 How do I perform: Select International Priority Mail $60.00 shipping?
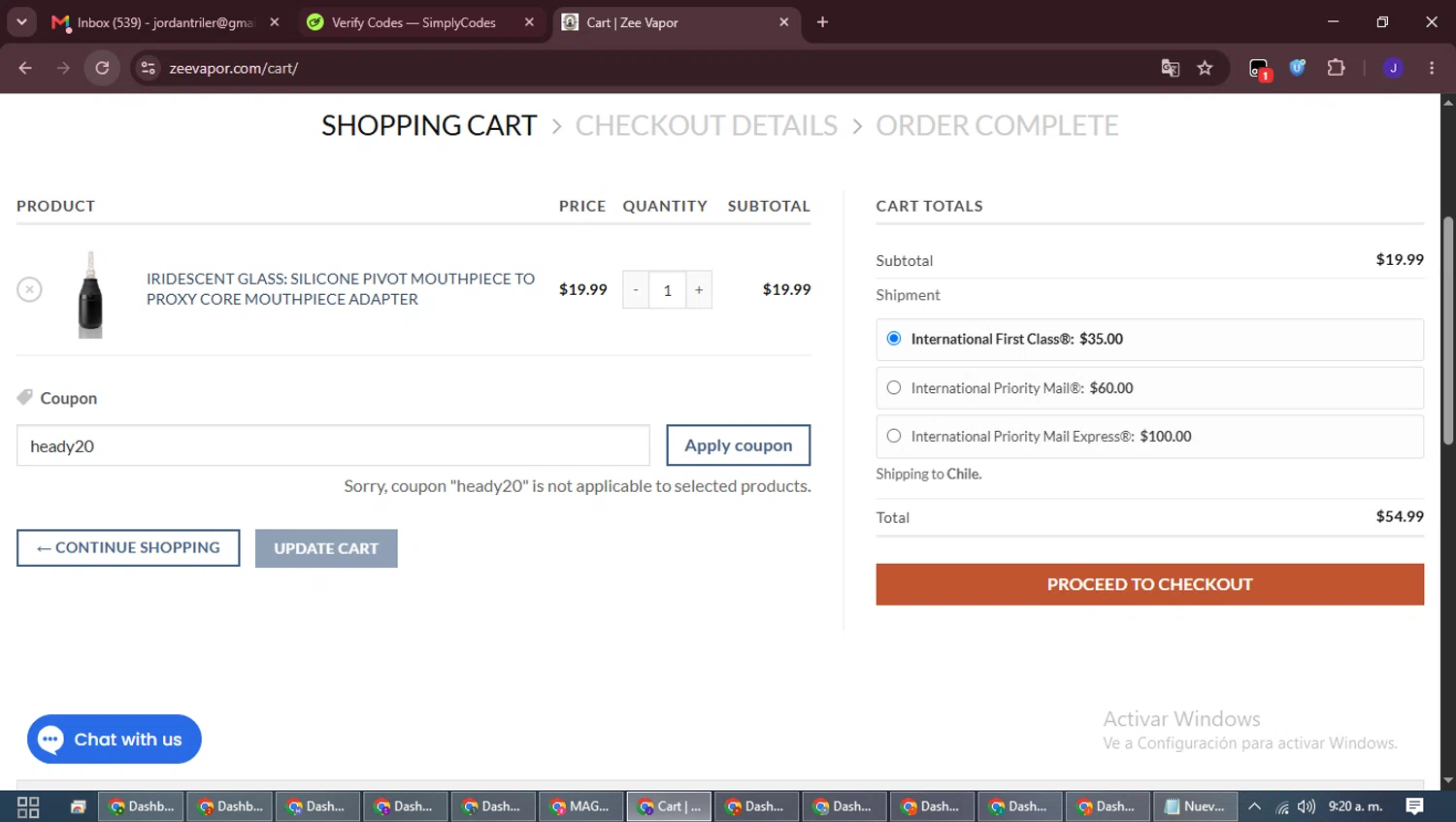(x=893, y=387)
